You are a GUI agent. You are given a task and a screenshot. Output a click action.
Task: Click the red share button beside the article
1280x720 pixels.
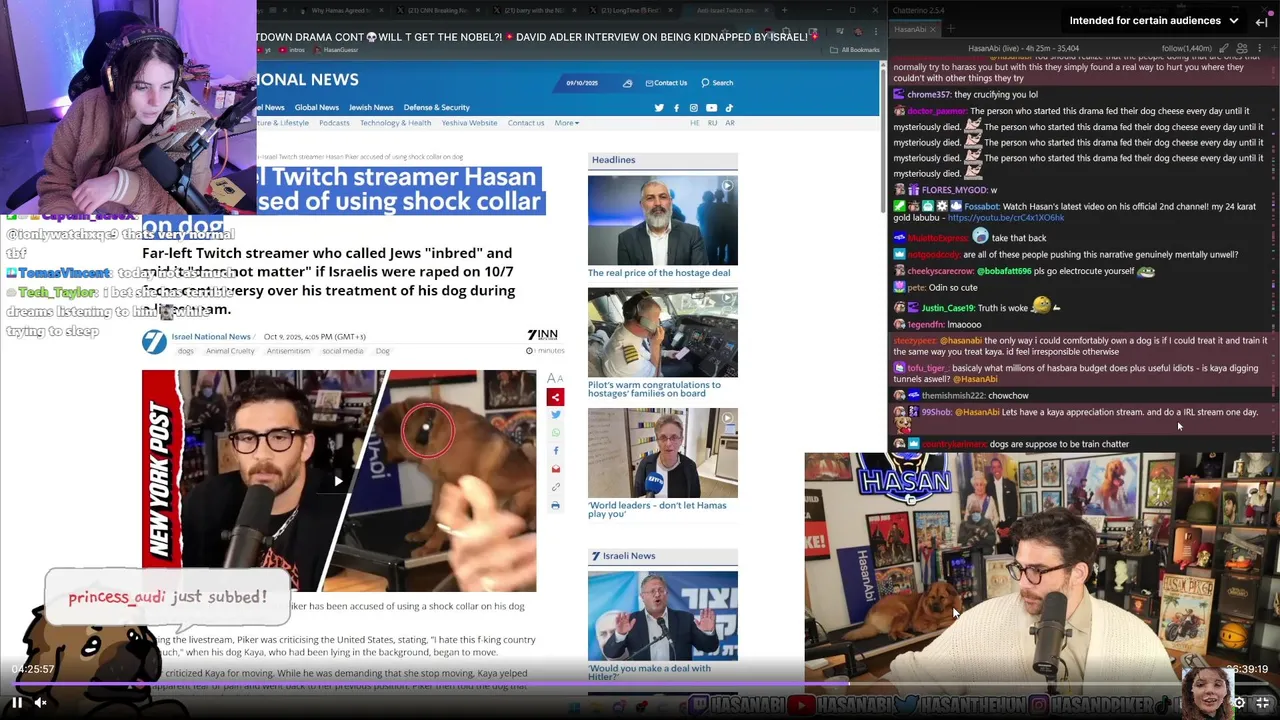555,397
